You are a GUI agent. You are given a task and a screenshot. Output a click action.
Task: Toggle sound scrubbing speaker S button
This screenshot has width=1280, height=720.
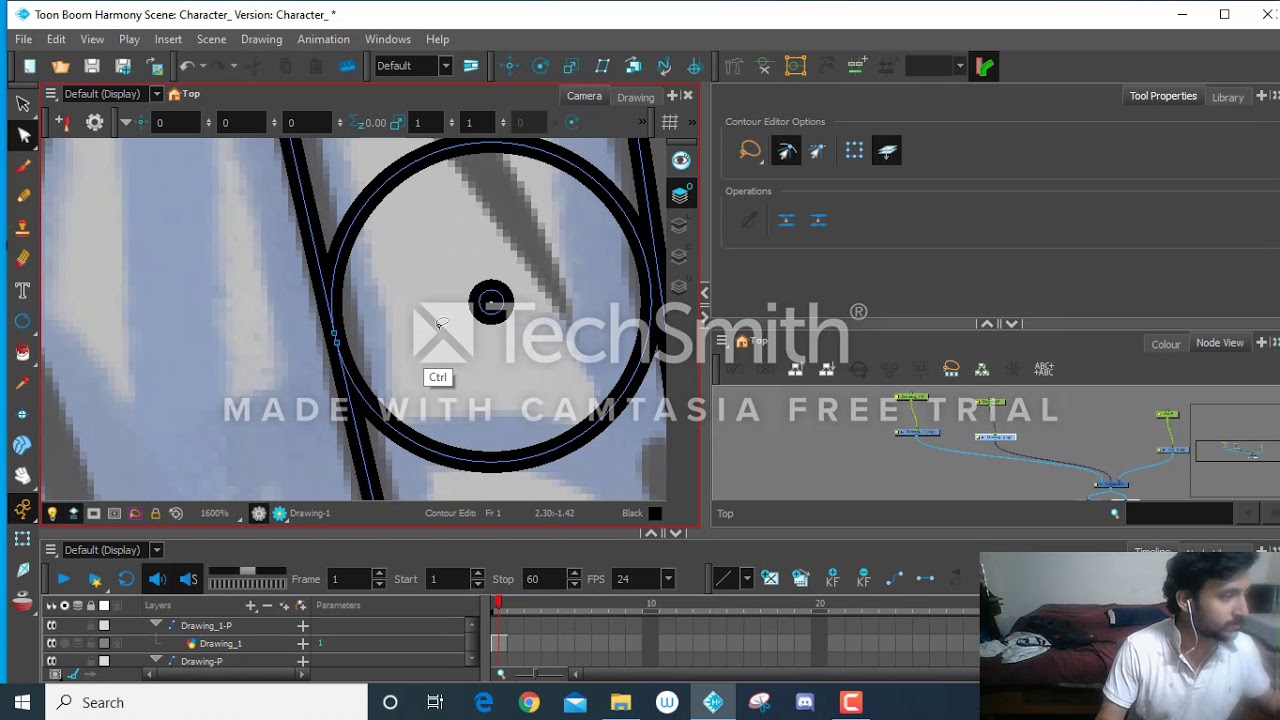coord(189,579)
